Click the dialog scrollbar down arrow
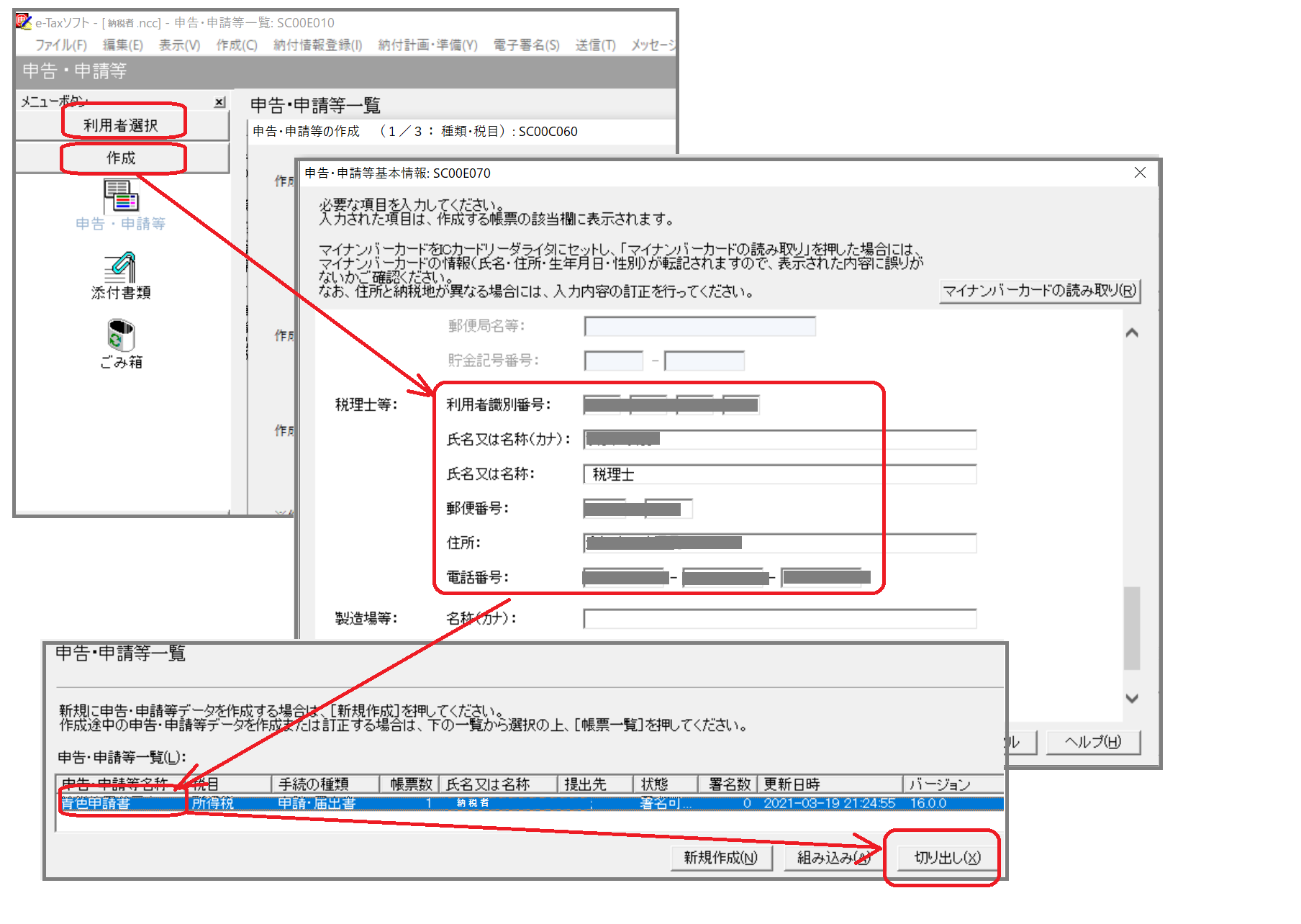Screen dimensions: 1301x924 point(1132,698)
